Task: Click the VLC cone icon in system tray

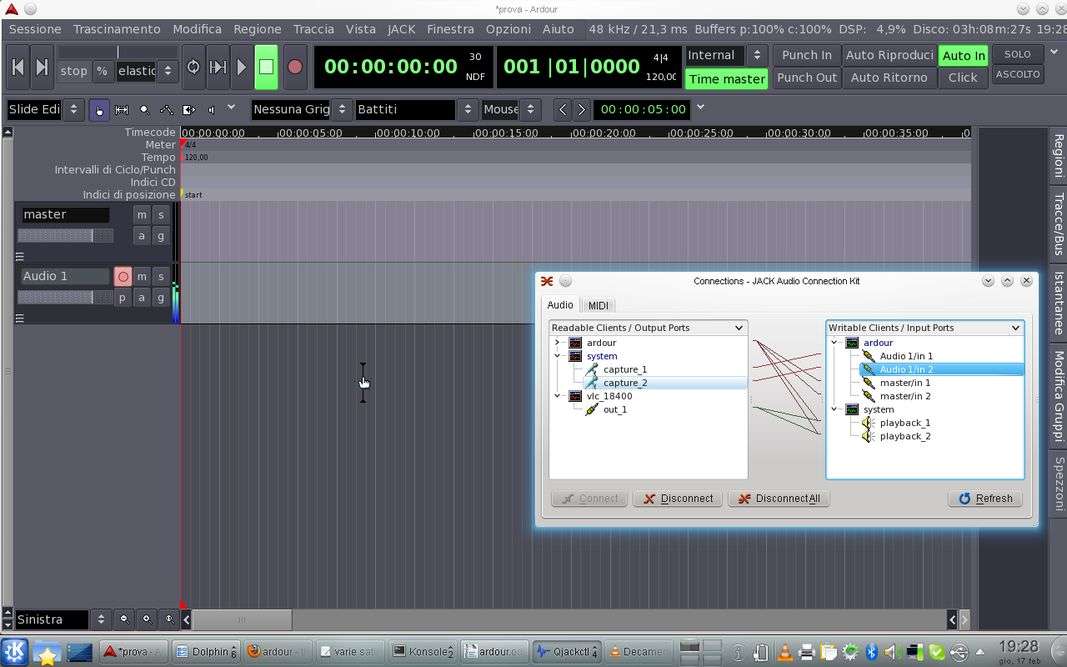Action: point(785,653)
